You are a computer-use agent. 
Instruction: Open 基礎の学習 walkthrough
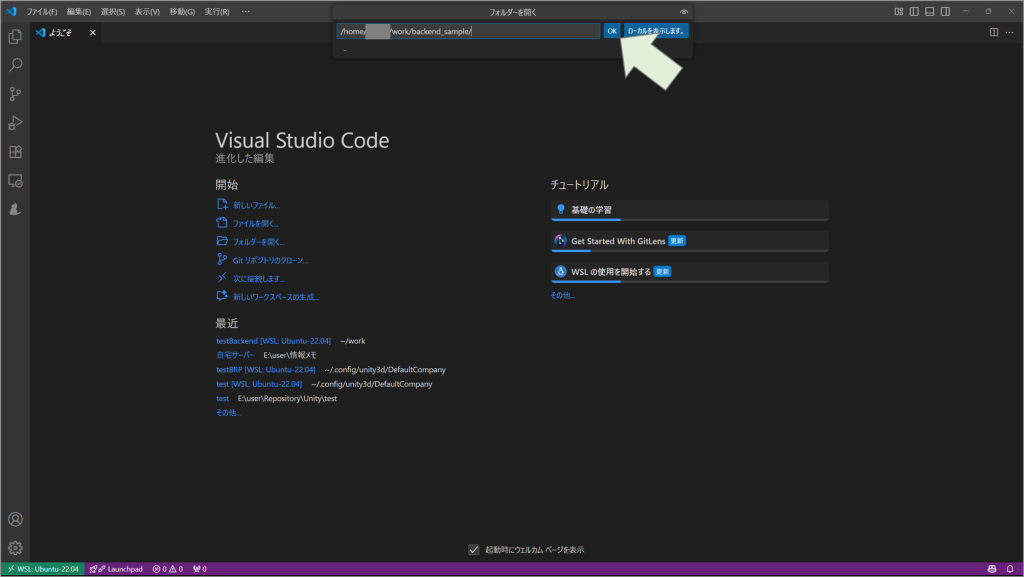tap(690, 210)
